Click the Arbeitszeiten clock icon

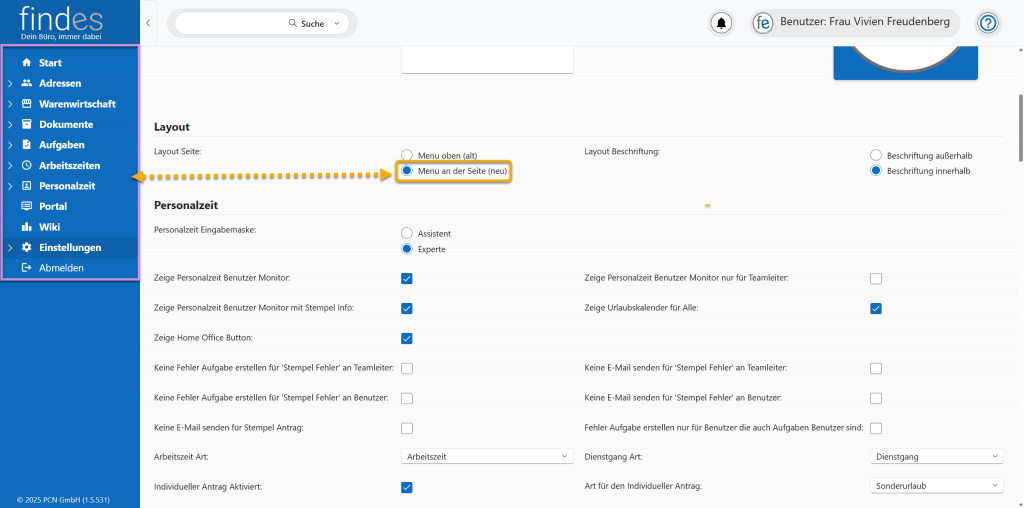[x=27, y=165]
